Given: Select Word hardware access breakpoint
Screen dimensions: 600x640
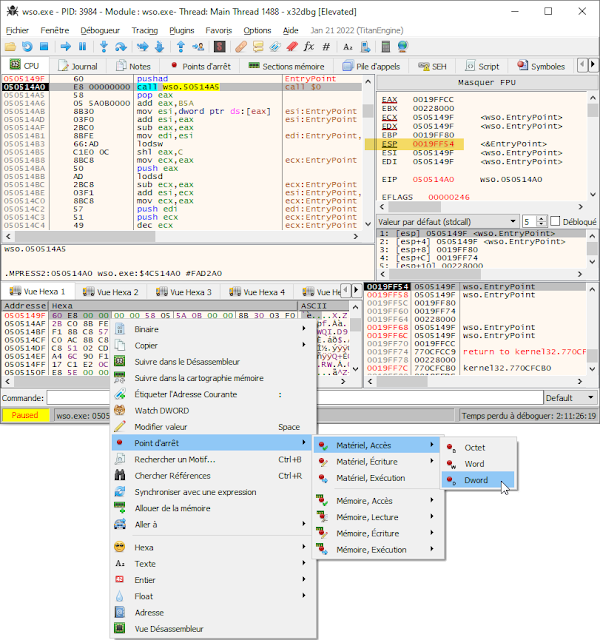Looking at the screenshot, I should pyautogui.click(x=478, y=464).
